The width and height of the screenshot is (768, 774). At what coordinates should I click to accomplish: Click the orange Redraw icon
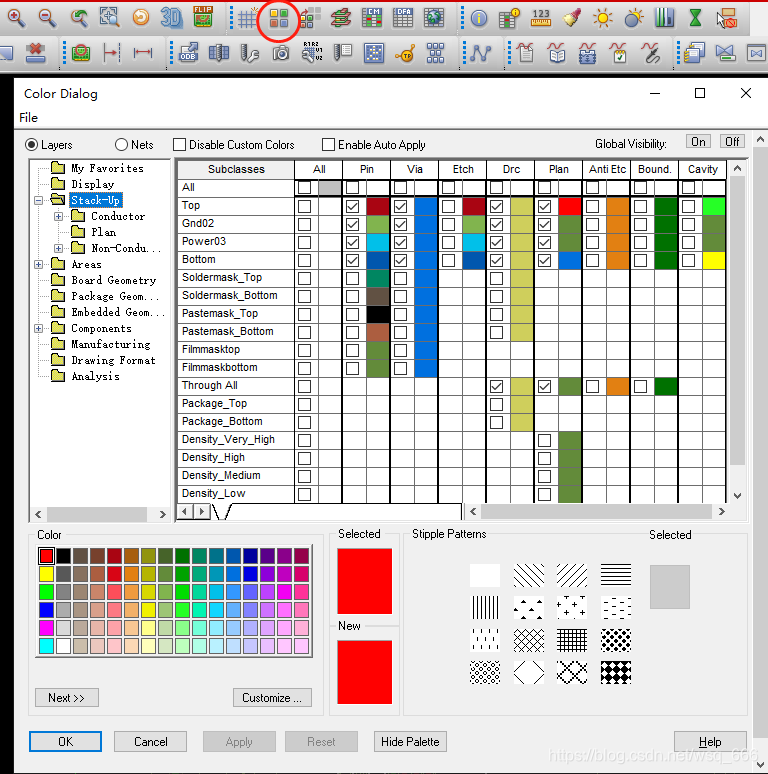coord(141,18)
